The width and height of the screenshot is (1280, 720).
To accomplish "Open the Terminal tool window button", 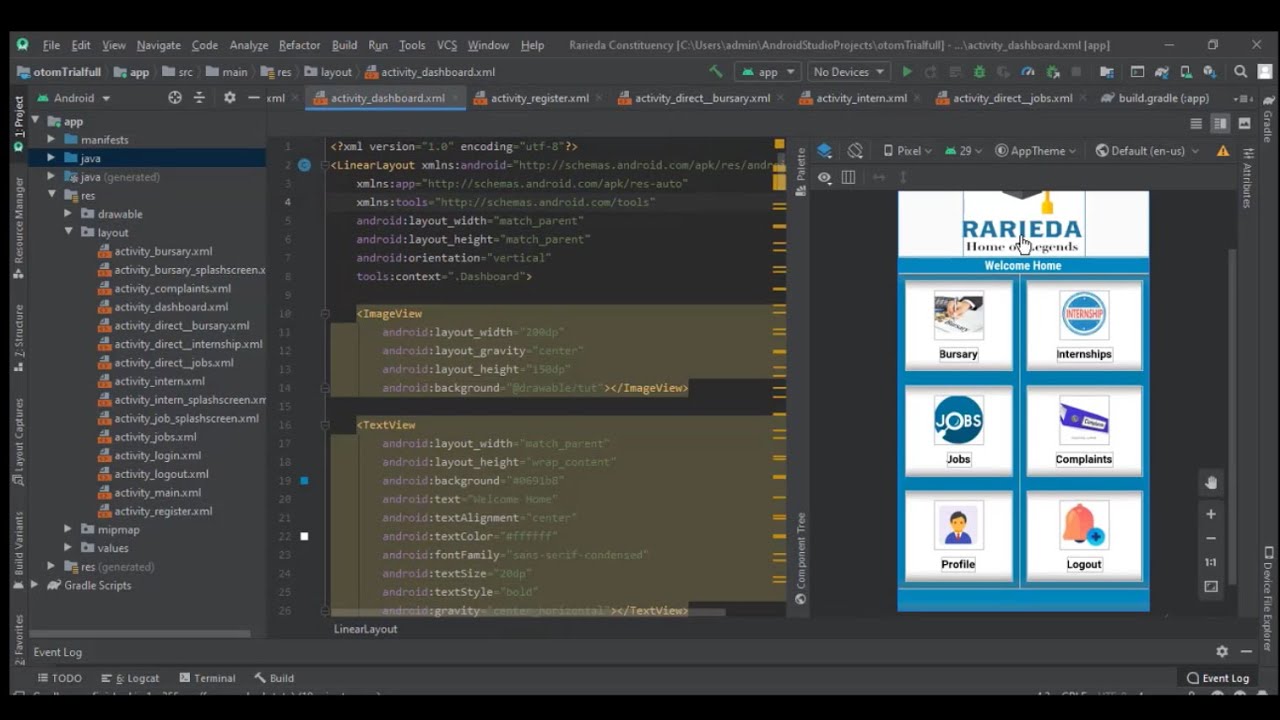I will tap(206, 678).
